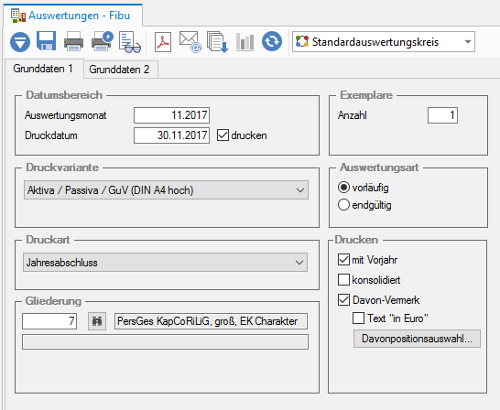The image size is (500, 410).
Task: Click the blue filter funnel icon
Action: 20,42
